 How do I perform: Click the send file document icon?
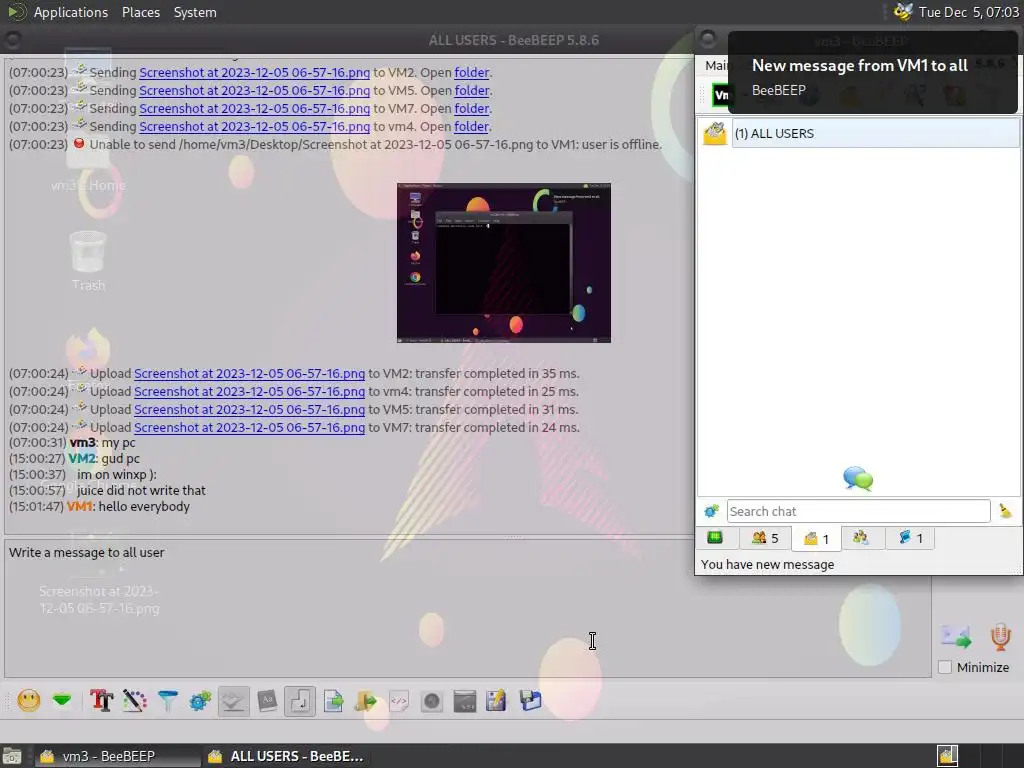tap(333, 701)
